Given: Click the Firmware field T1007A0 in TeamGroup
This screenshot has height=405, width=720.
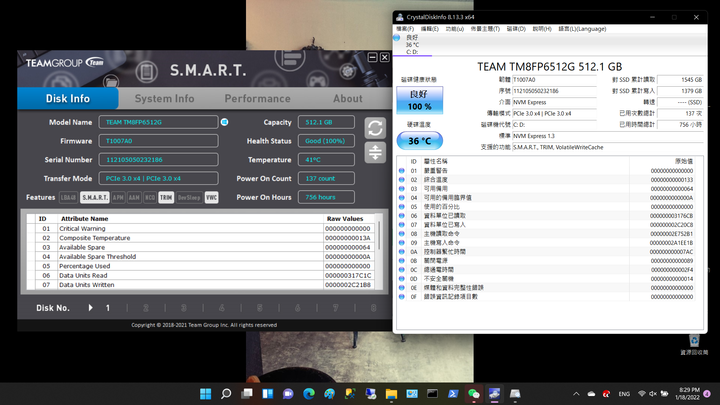Looking at the screenshot, I should (x=158, y=141).
